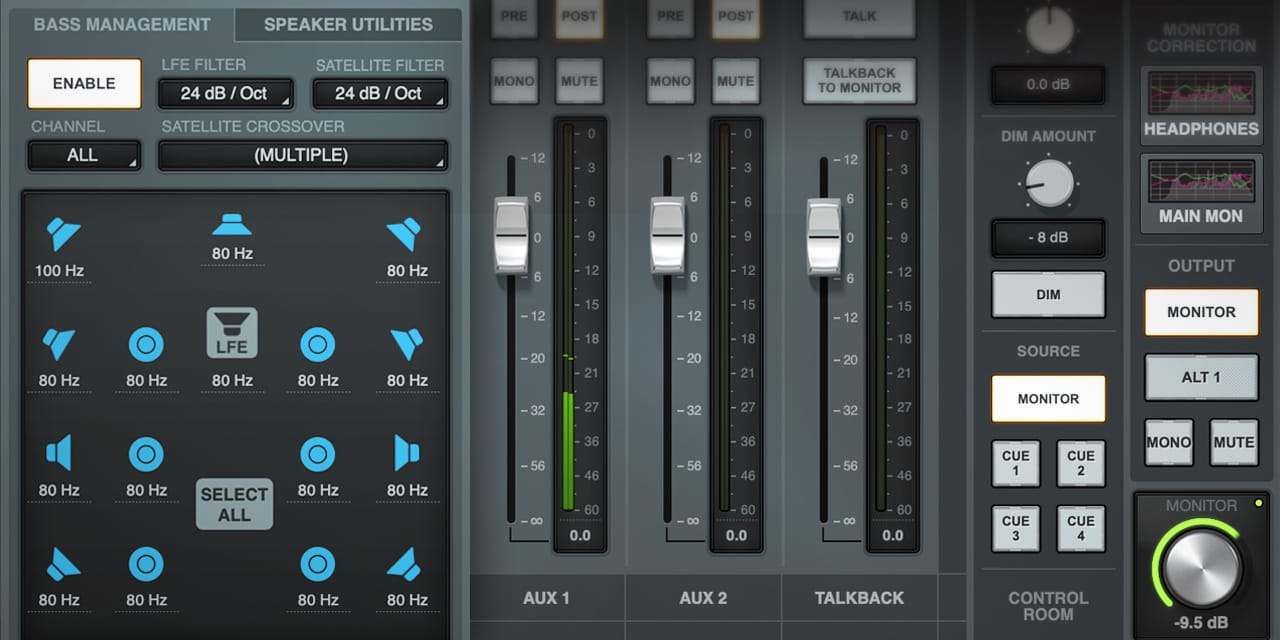
Task: Select height speaker circle left of Select All
Action: (146, 455)
